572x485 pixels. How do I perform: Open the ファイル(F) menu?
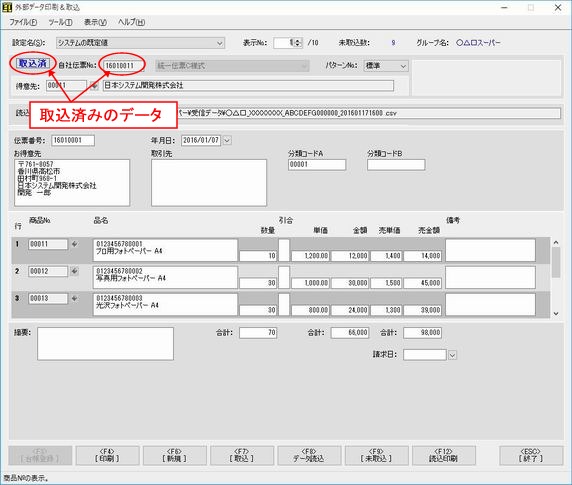pyautogui.click(x=23, y=22)
